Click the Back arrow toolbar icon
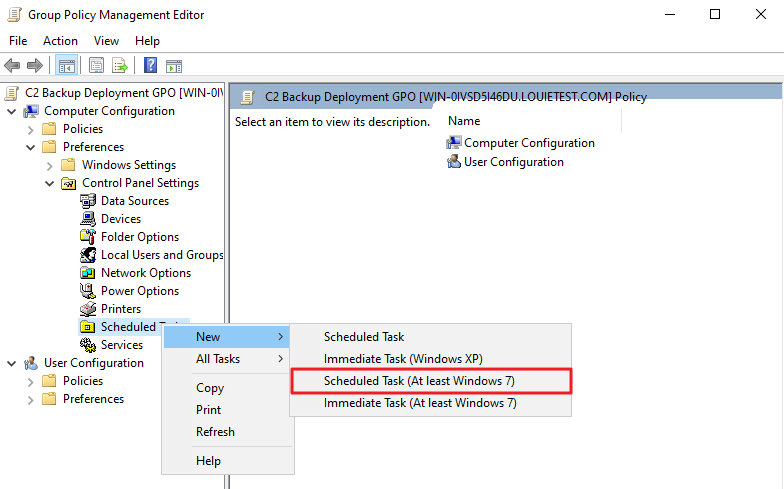Viewport: 784px width, 489px height. click(12, 66)
